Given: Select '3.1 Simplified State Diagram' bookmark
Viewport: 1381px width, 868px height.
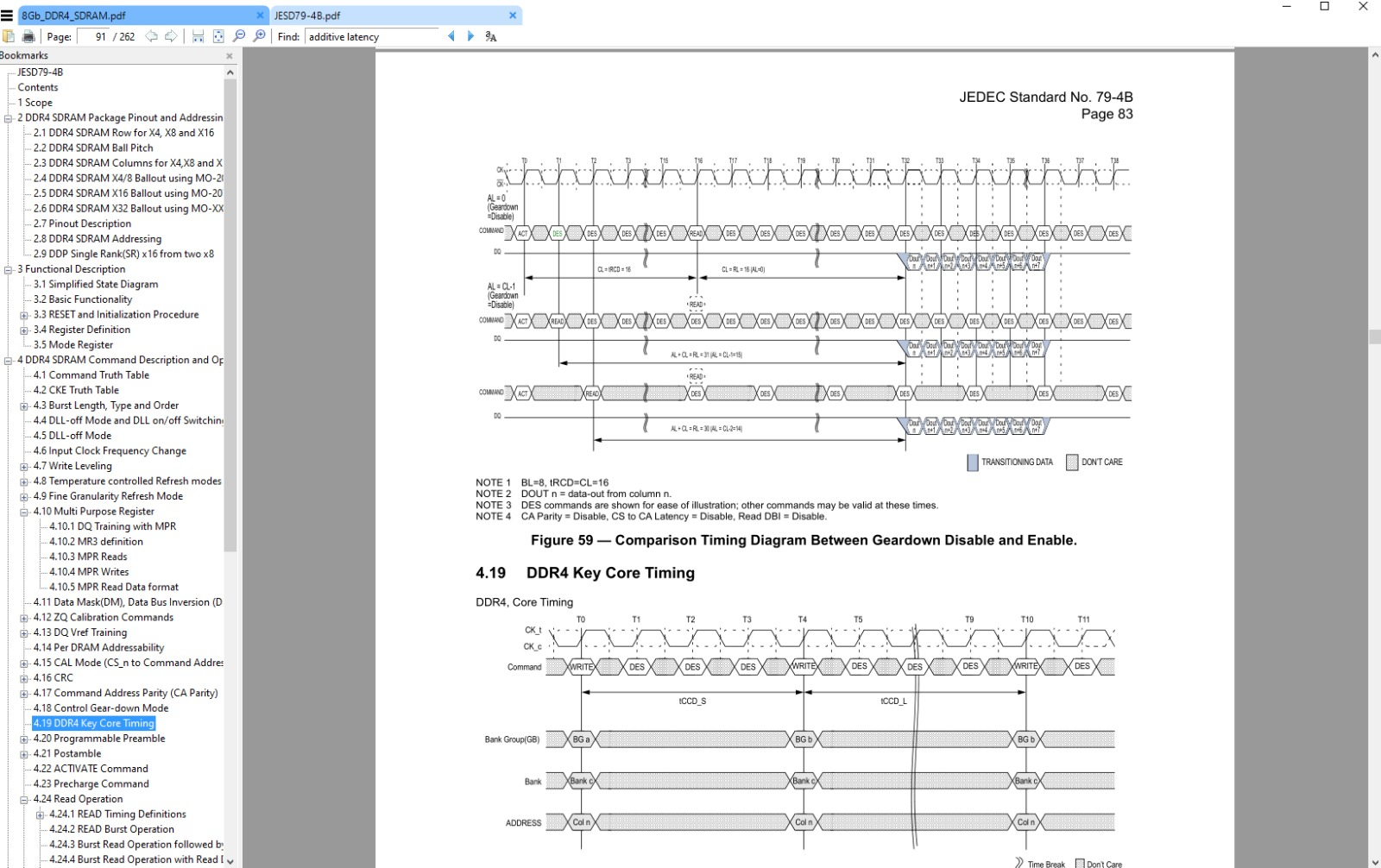Looking at the screenshot, I should [x=96, y=284].
